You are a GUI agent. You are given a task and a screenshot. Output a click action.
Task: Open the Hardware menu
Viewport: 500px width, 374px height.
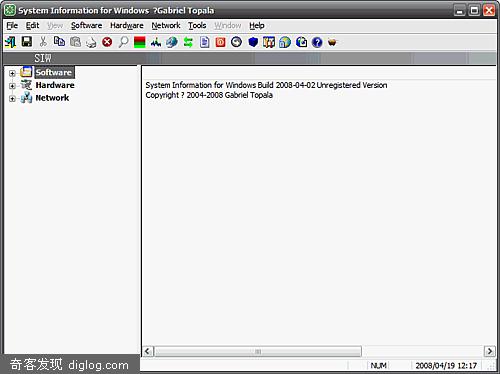[127, 26]
